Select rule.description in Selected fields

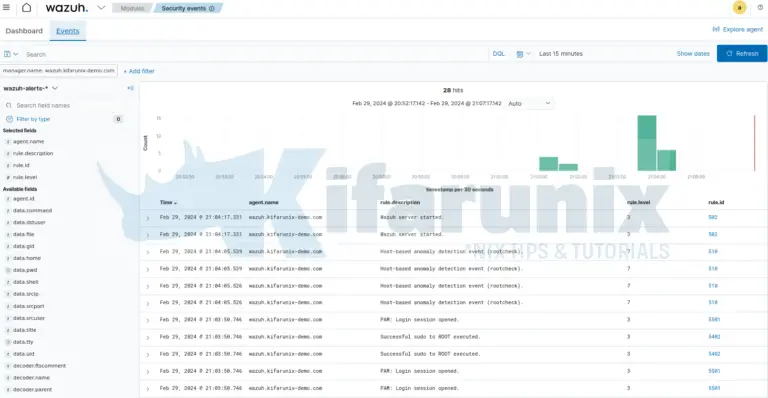pyautogui.click(x=33, y=153)
